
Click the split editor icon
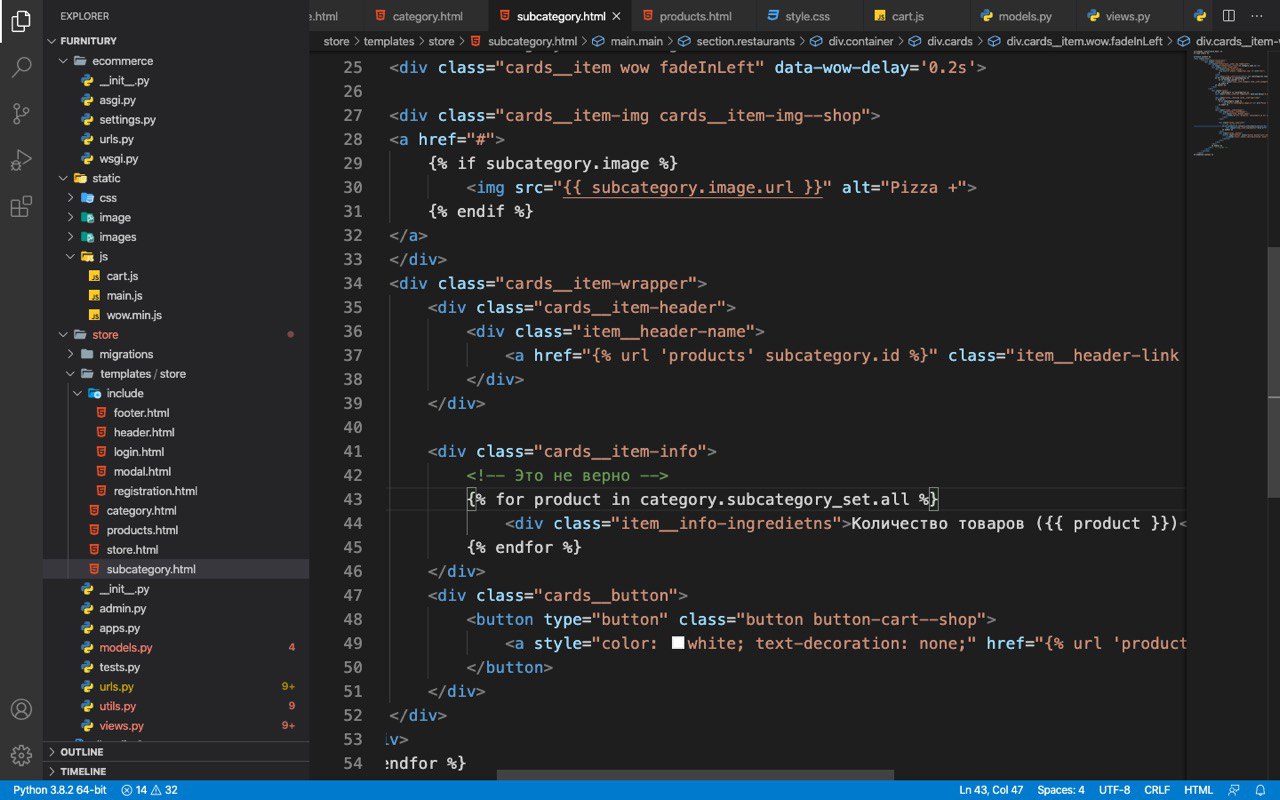click(1229, 16)
